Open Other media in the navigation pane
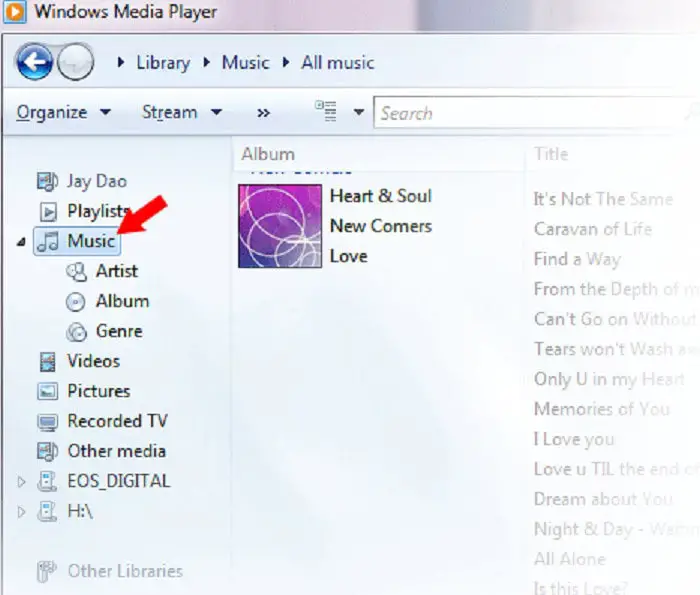The width and height of the screenshot is (700, 595). (117, 451)
